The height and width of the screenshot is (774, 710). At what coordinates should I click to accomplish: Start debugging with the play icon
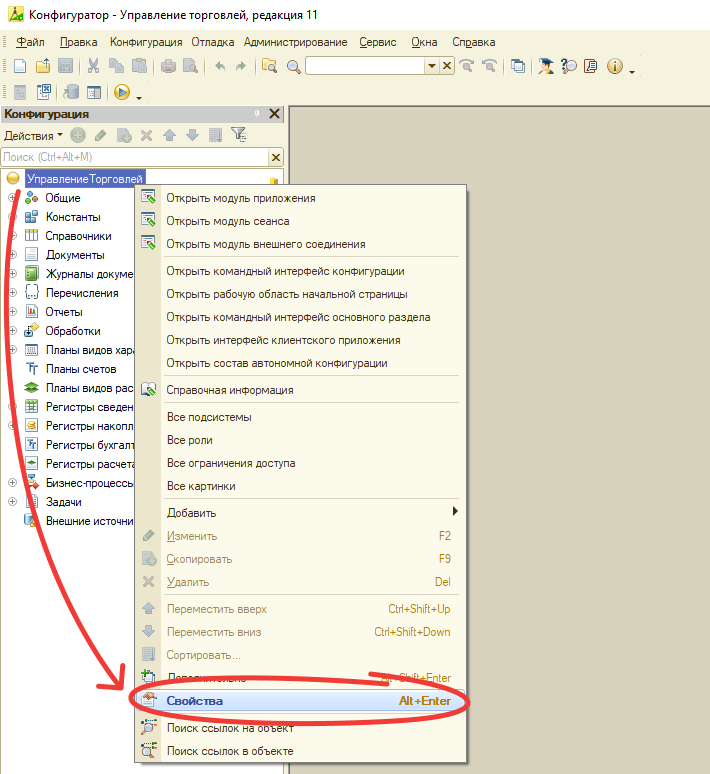tap(121, 92)
